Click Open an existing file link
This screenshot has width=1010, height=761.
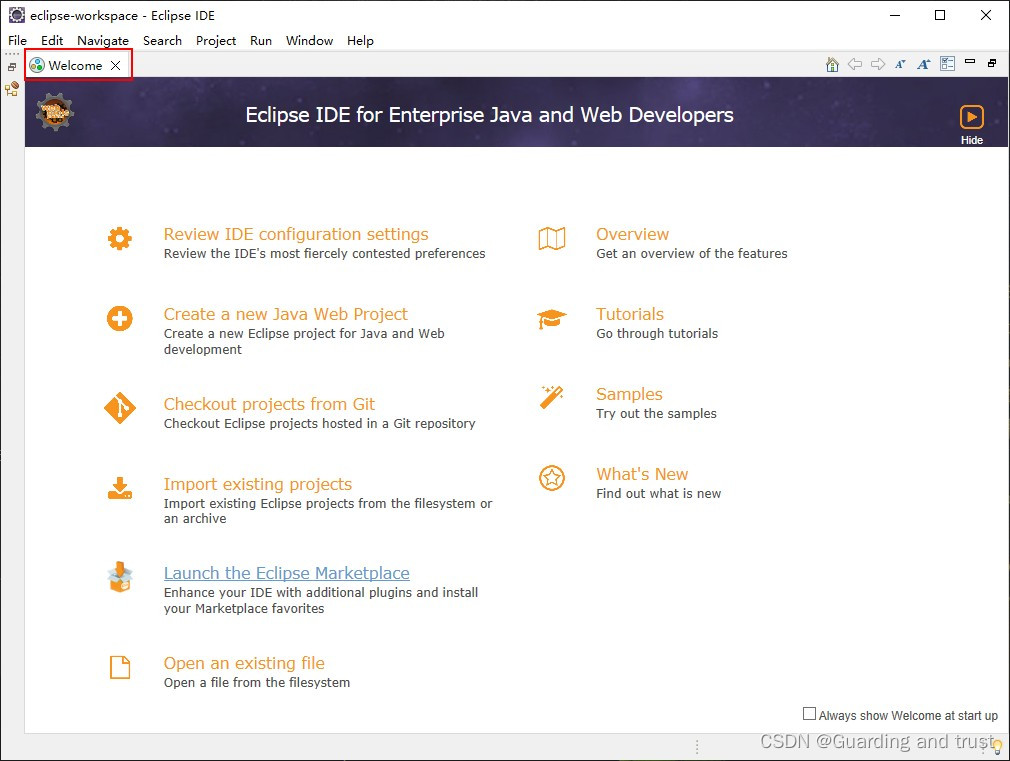(244, 663)
